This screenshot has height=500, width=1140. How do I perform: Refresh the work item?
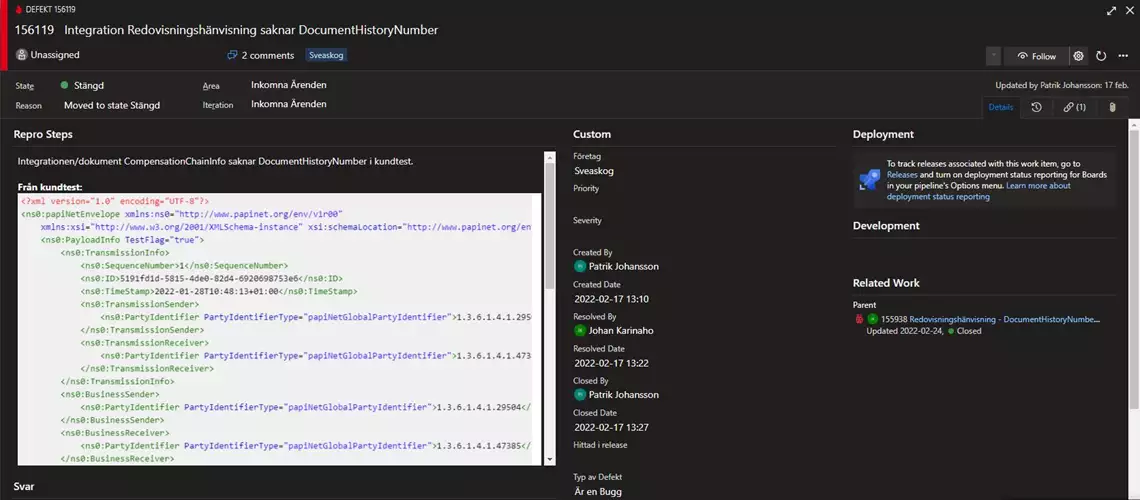click(x=1101, y=56)
